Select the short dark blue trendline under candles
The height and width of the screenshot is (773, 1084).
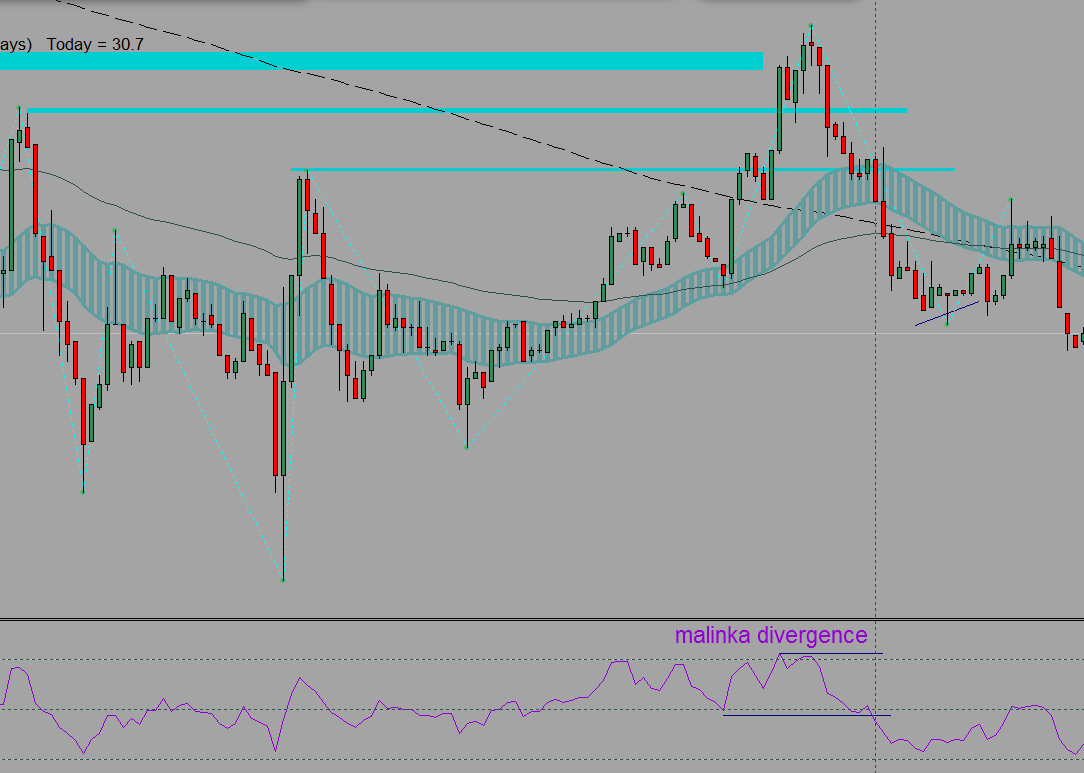click(x=946, y=313)
